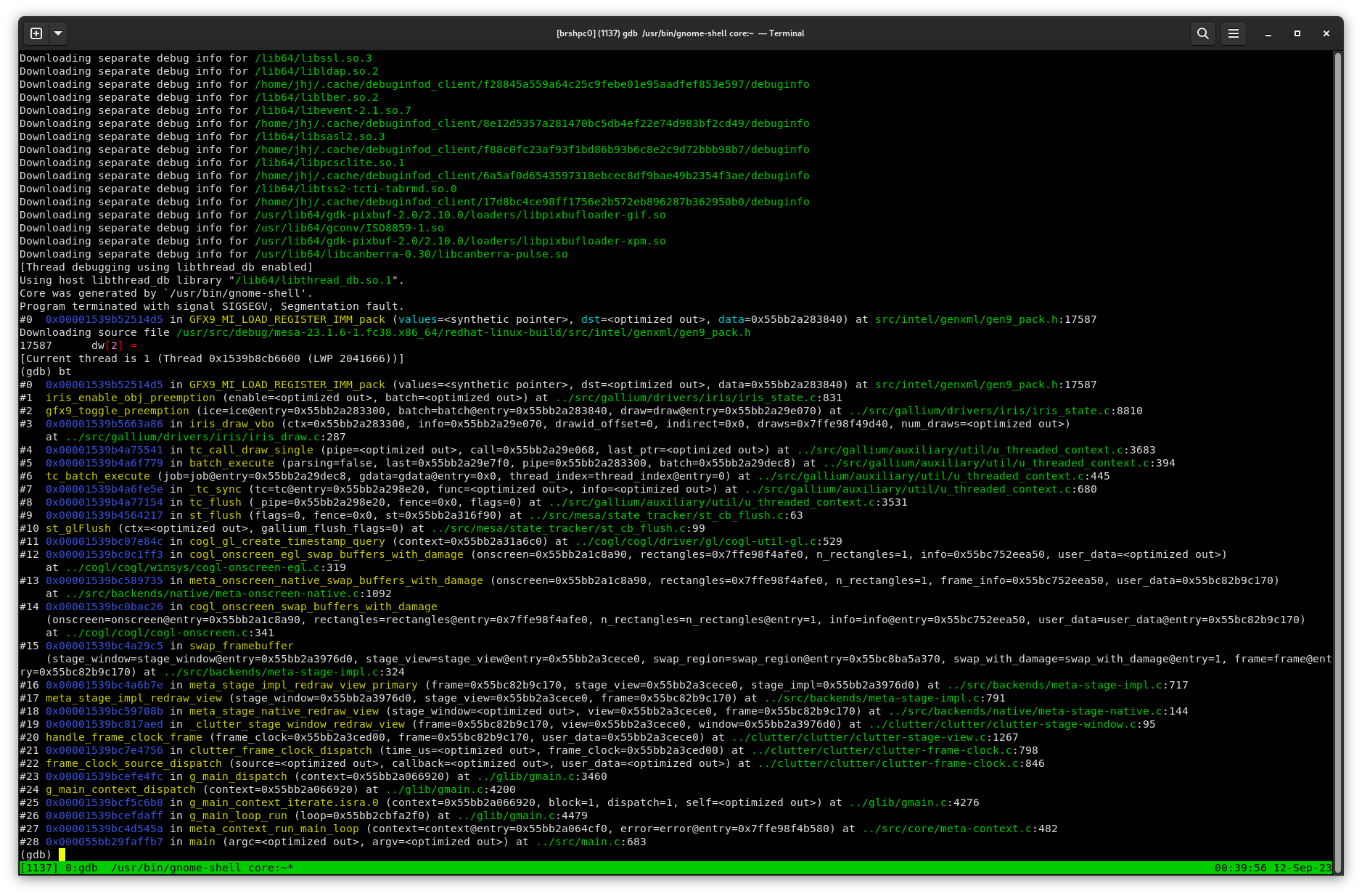Image resolution: width=1362 pixels, height=896 pixels.
Task: Click g_main_context_iterate.isra.0 in frame #25
Action: point(284,802)
